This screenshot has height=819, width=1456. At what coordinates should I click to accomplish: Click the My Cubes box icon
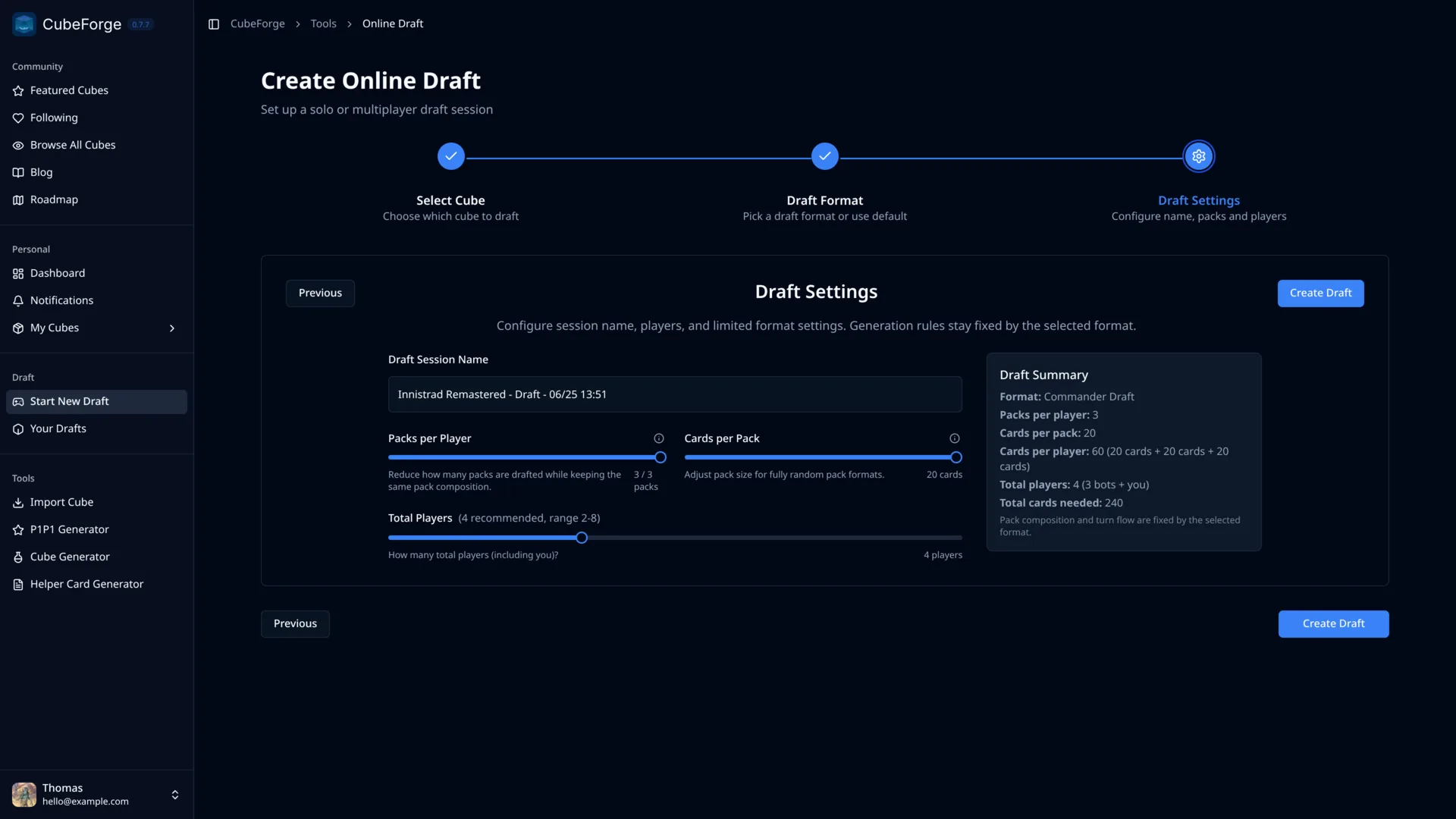(x=18, y=328)
